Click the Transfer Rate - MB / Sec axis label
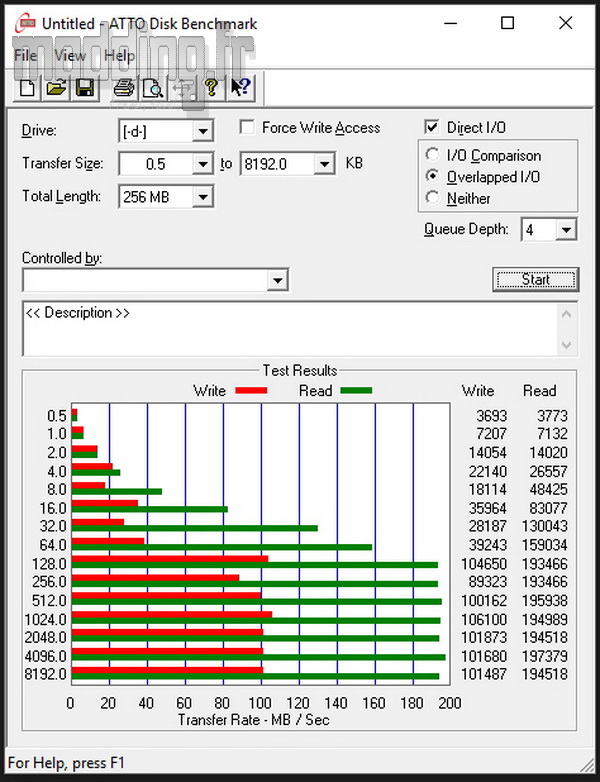Viewport: 600px width, 782px height. point(254,720)
